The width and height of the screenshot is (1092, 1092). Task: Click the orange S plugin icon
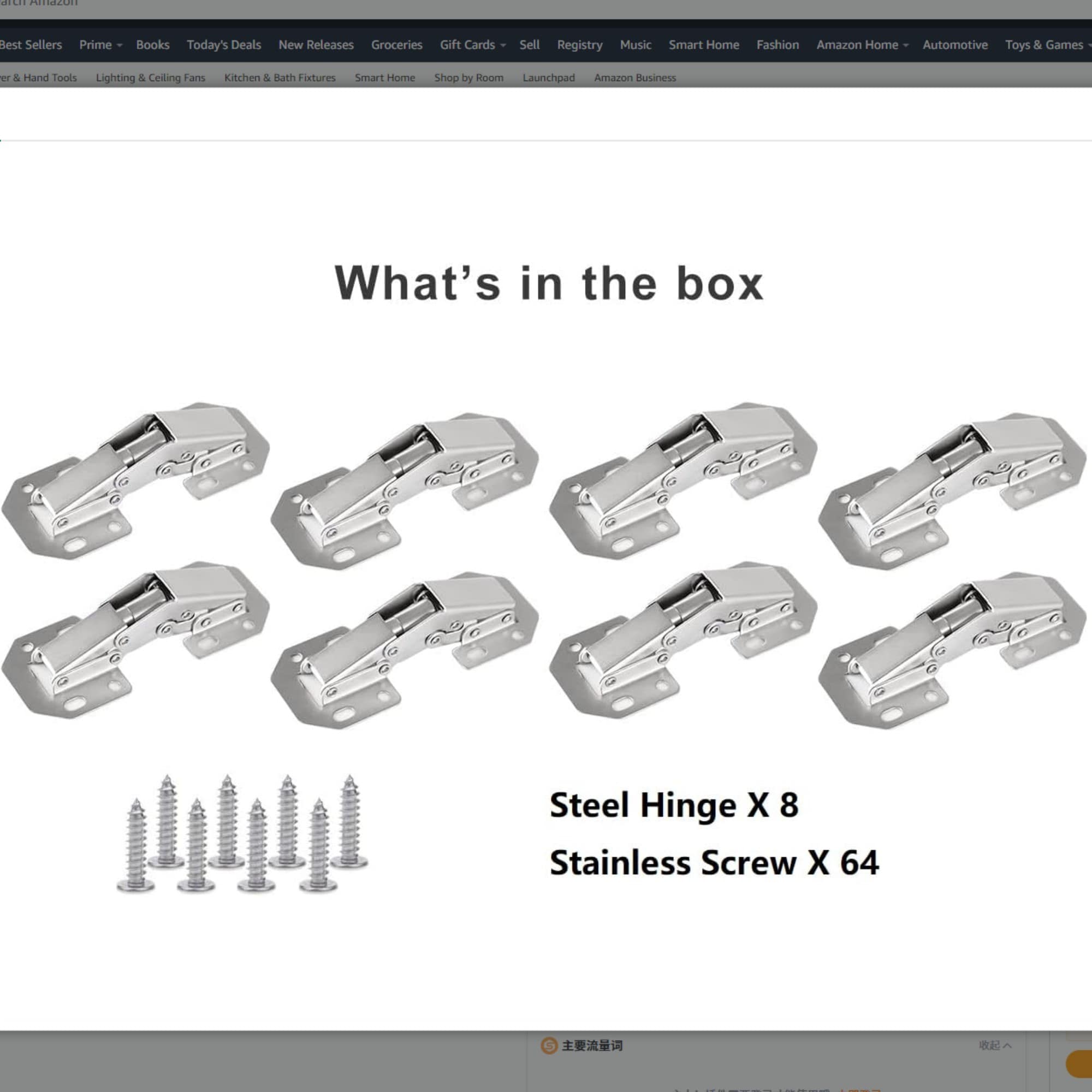pos(549,1046)
